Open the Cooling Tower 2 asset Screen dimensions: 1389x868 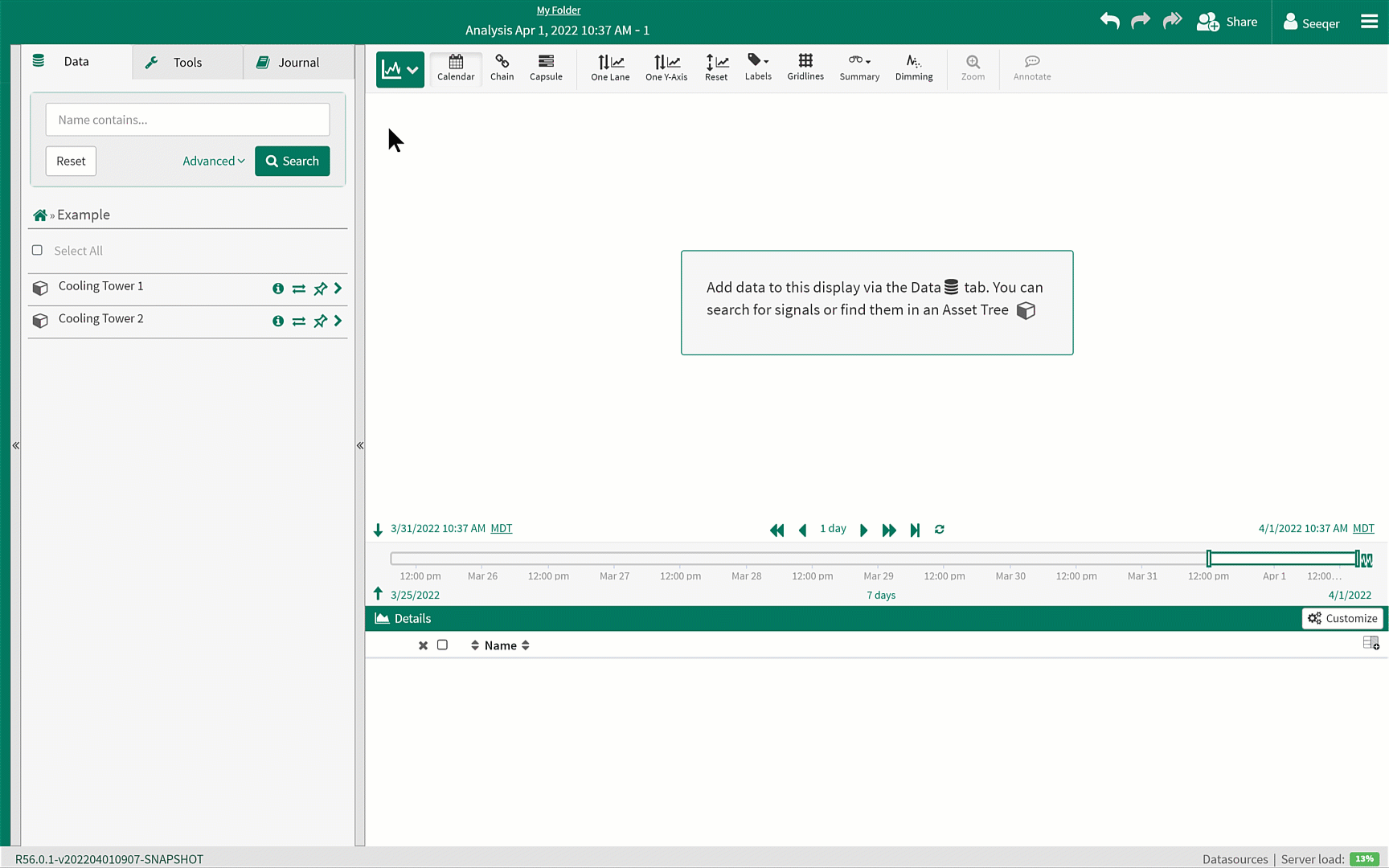pos(100,318)
